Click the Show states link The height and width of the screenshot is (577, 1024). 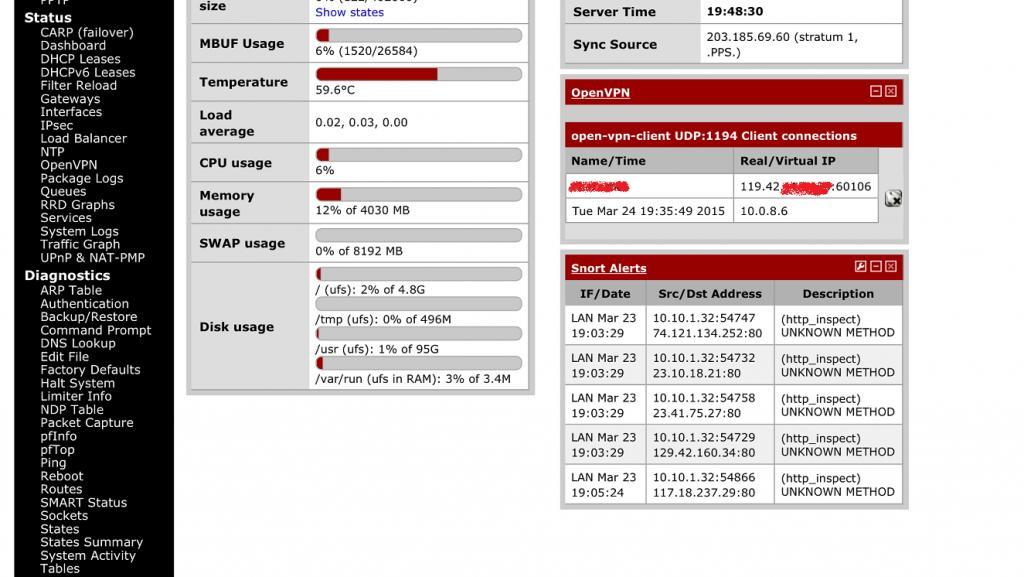pos(349,12)
